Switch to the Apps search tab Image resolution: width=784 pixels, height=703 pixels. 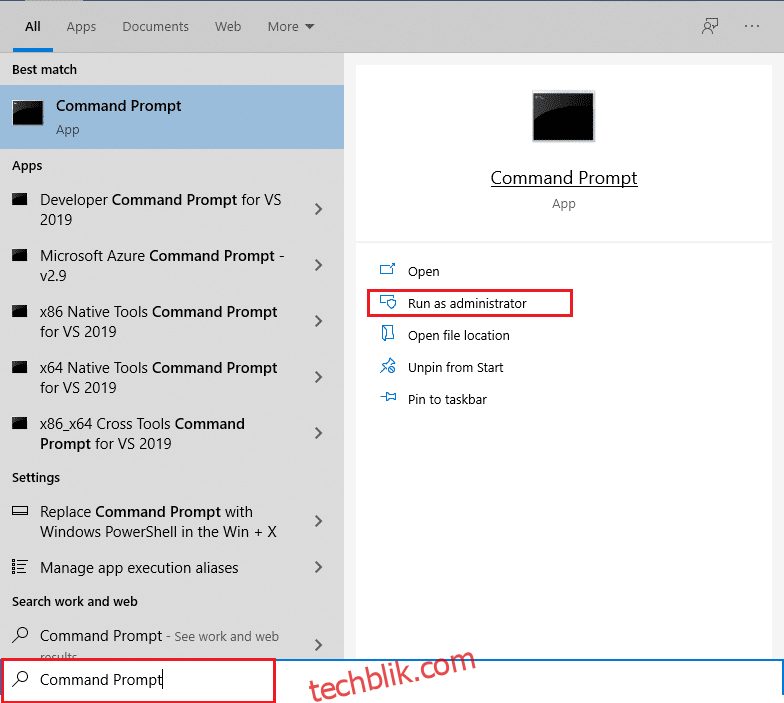pyautogui.click(x=81, y=26)
